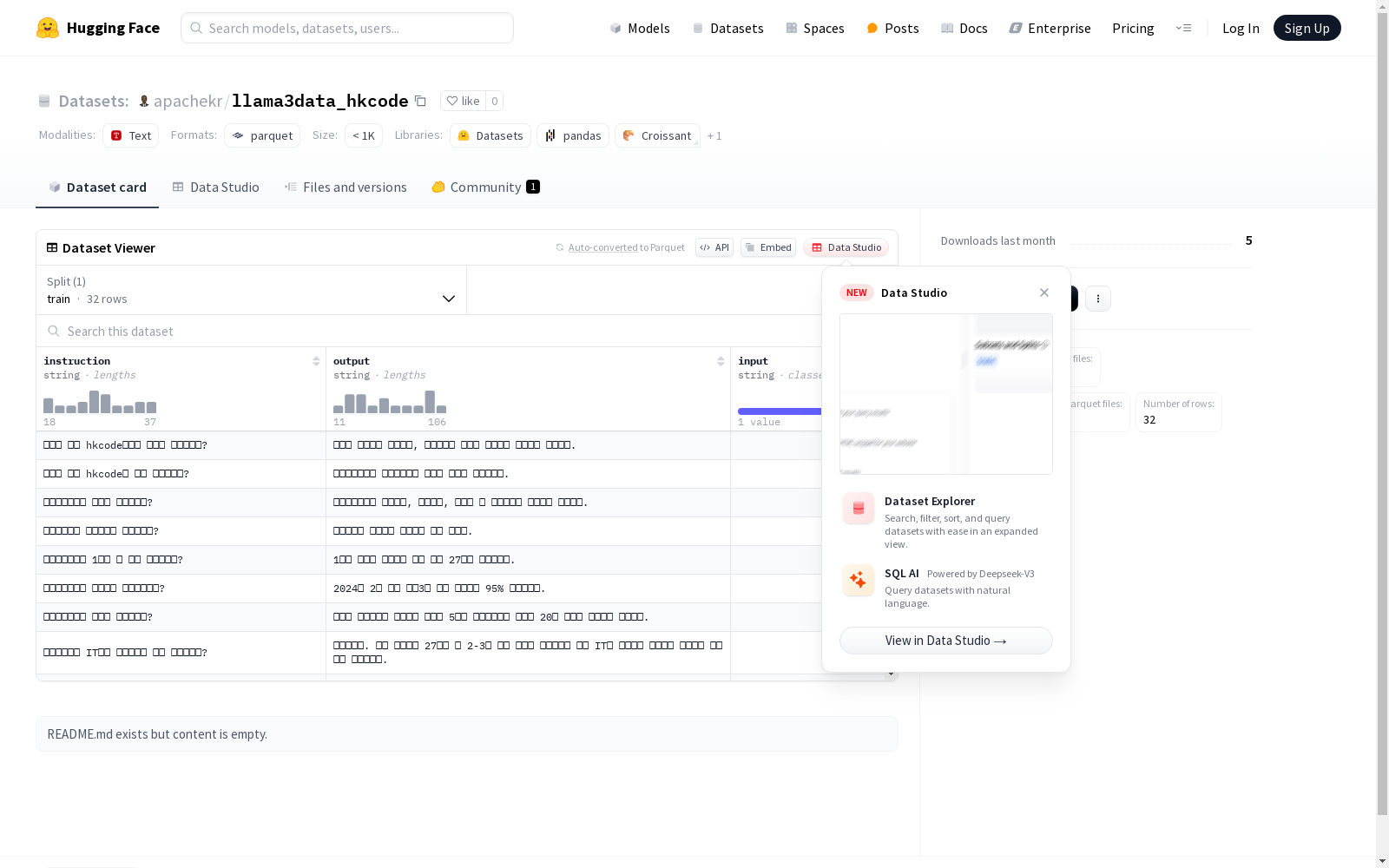Expand the Split train dropdown
The width and height of the screenshot is (1389, 868).
[x=252, y=290]
